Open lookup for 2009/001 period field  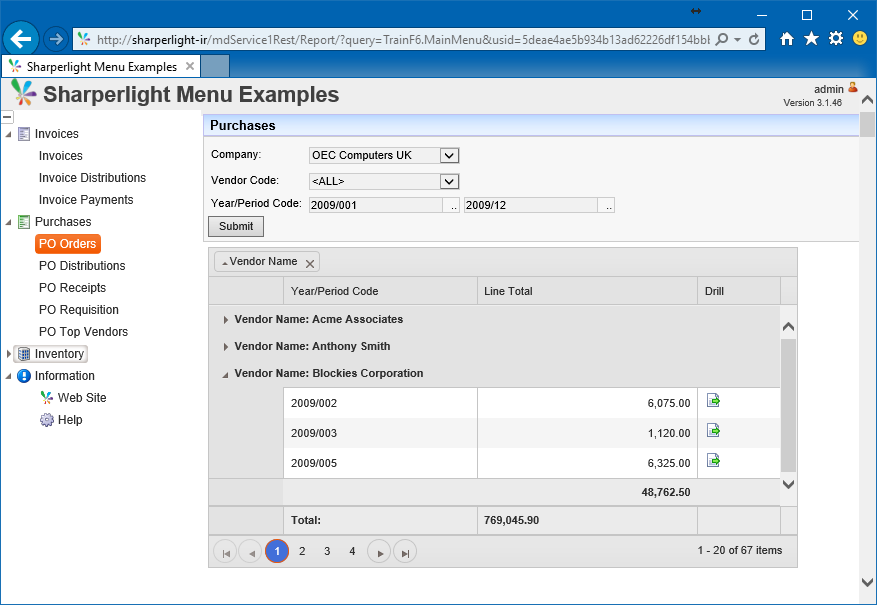(x=453, y=205)
